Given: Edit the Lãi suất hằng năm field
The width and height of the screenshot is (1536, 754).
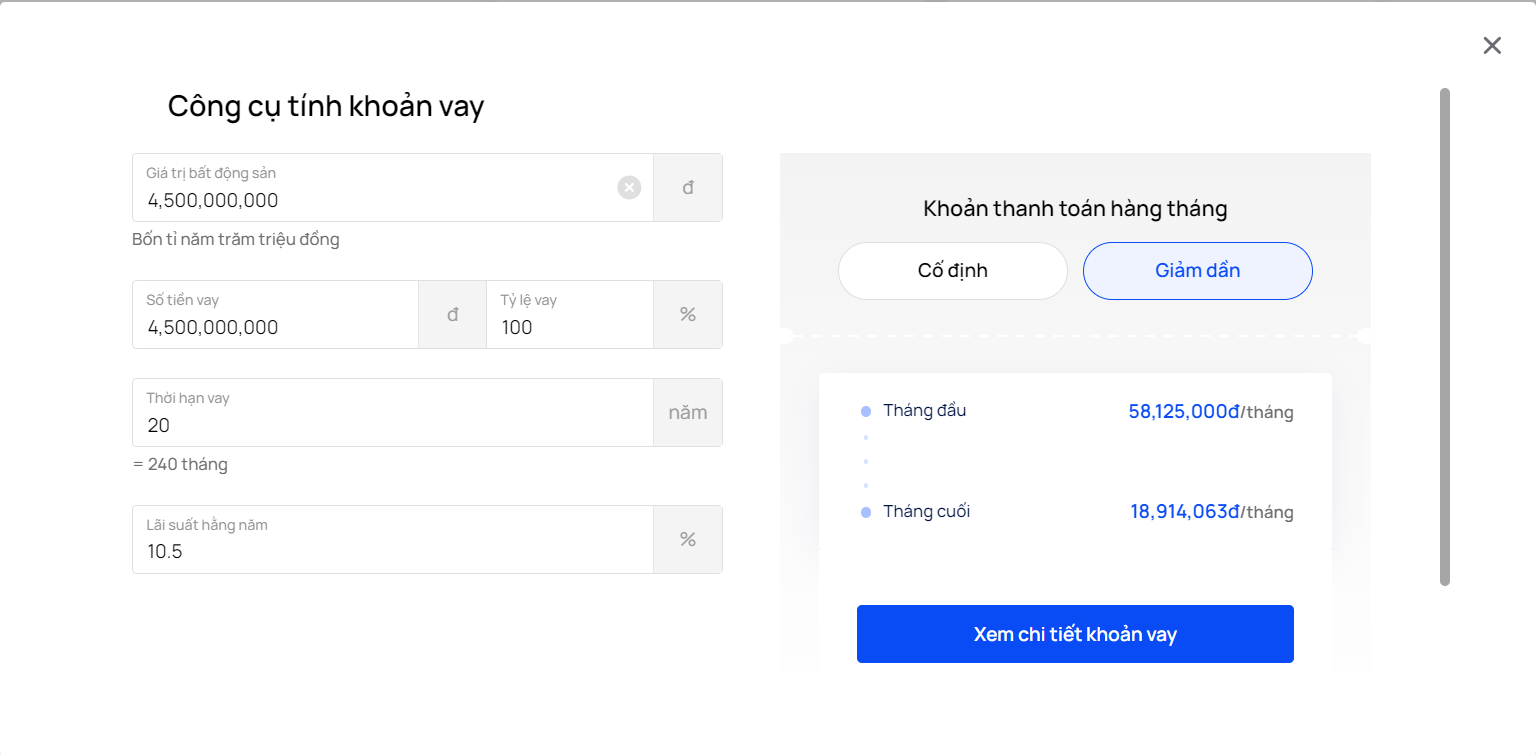Looking at the screenshot, I should tap(393, 539).
